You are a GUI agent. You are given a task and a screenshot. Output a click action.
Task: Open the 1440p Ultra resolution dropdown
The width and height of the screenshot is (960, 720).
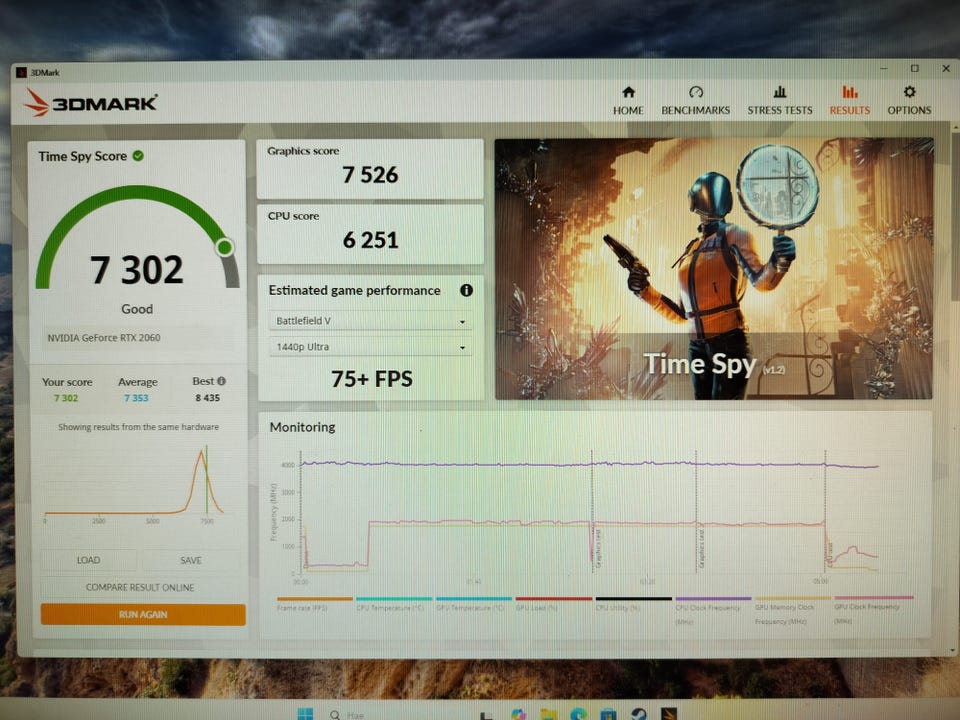pyautogui.click(x=370, y=347)
